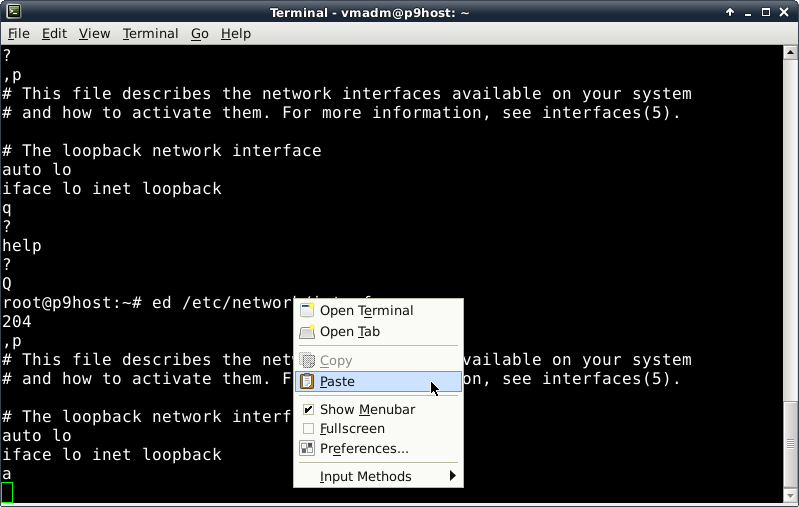799x507 pixels.
Task: Open the File menu
Action: pos(18,33)
